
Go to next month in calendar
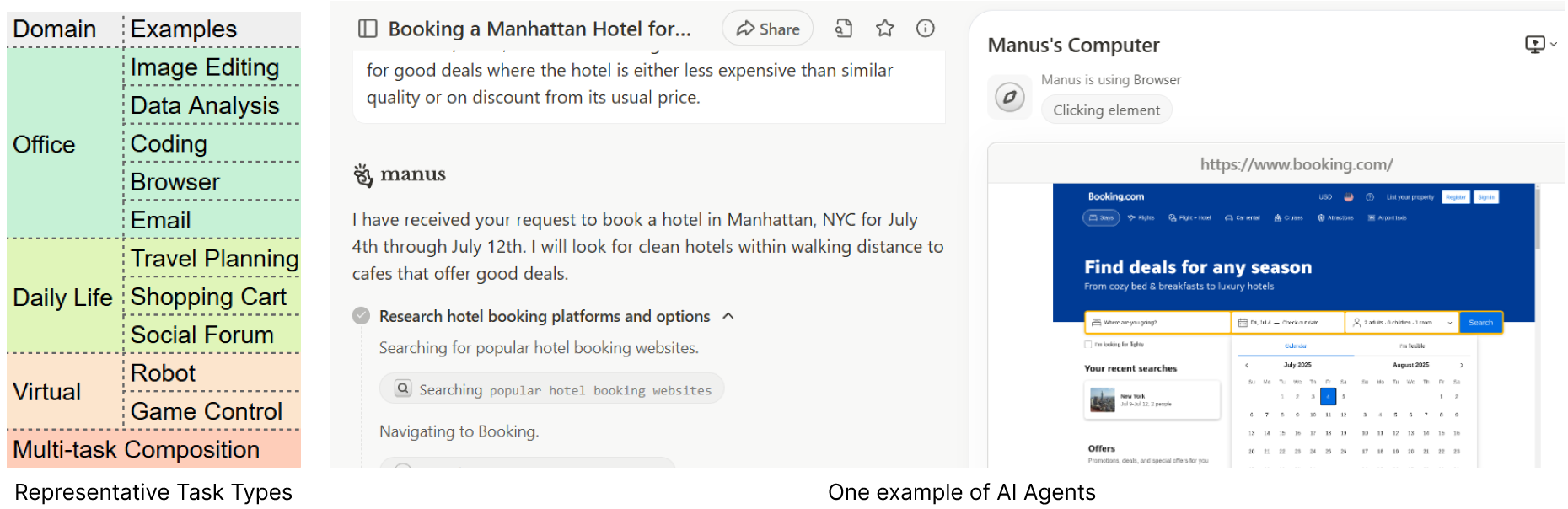pyautogui.click(x=1462, y=365)
